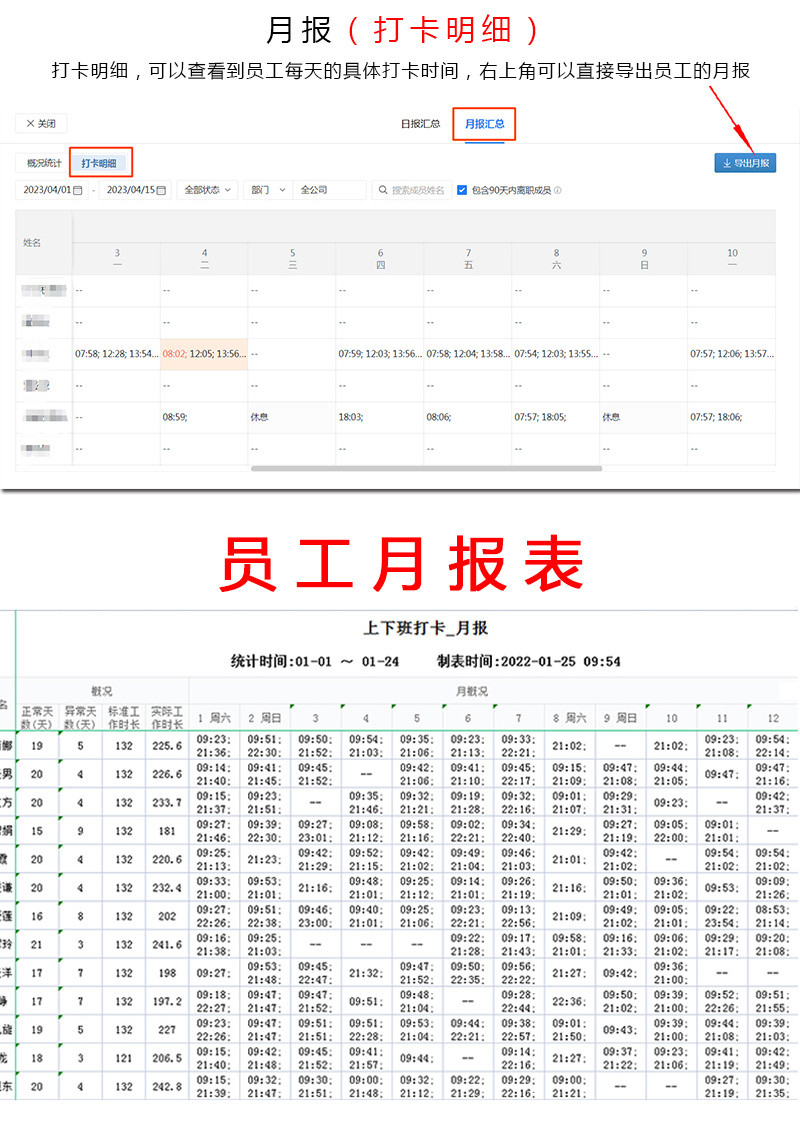Select day header 9 日
800x1121 pixels.
(x=644, y=259)
